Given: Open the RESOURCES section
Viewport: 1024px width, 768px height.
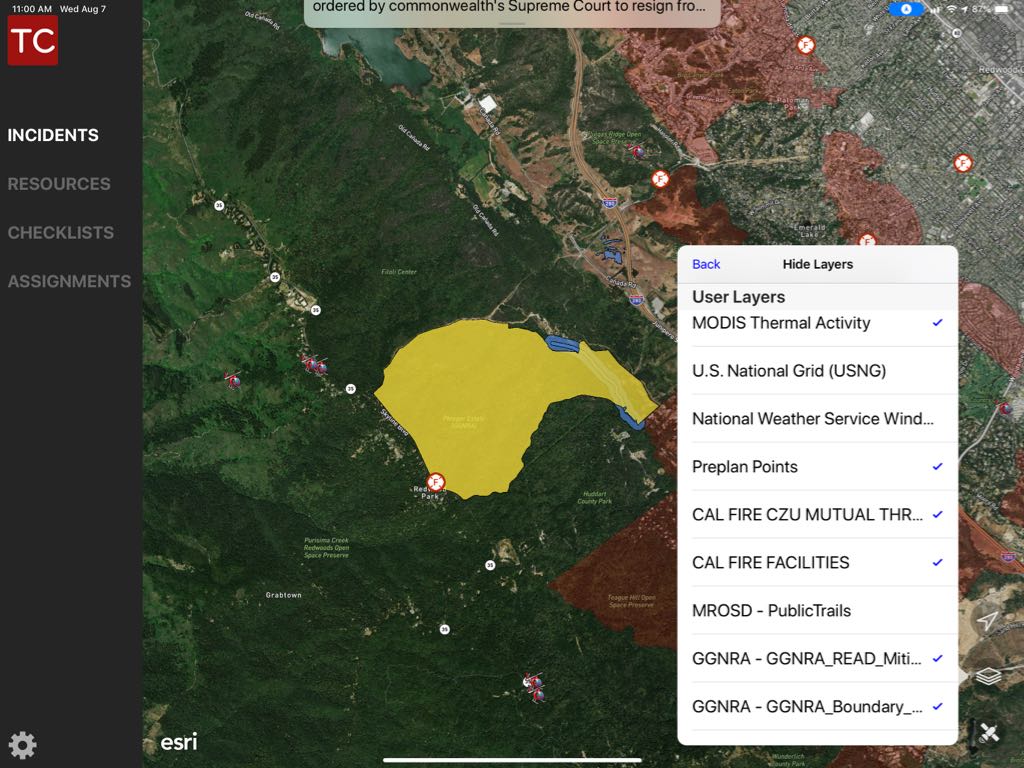Looking at the screenshot, I should point(59,184).
